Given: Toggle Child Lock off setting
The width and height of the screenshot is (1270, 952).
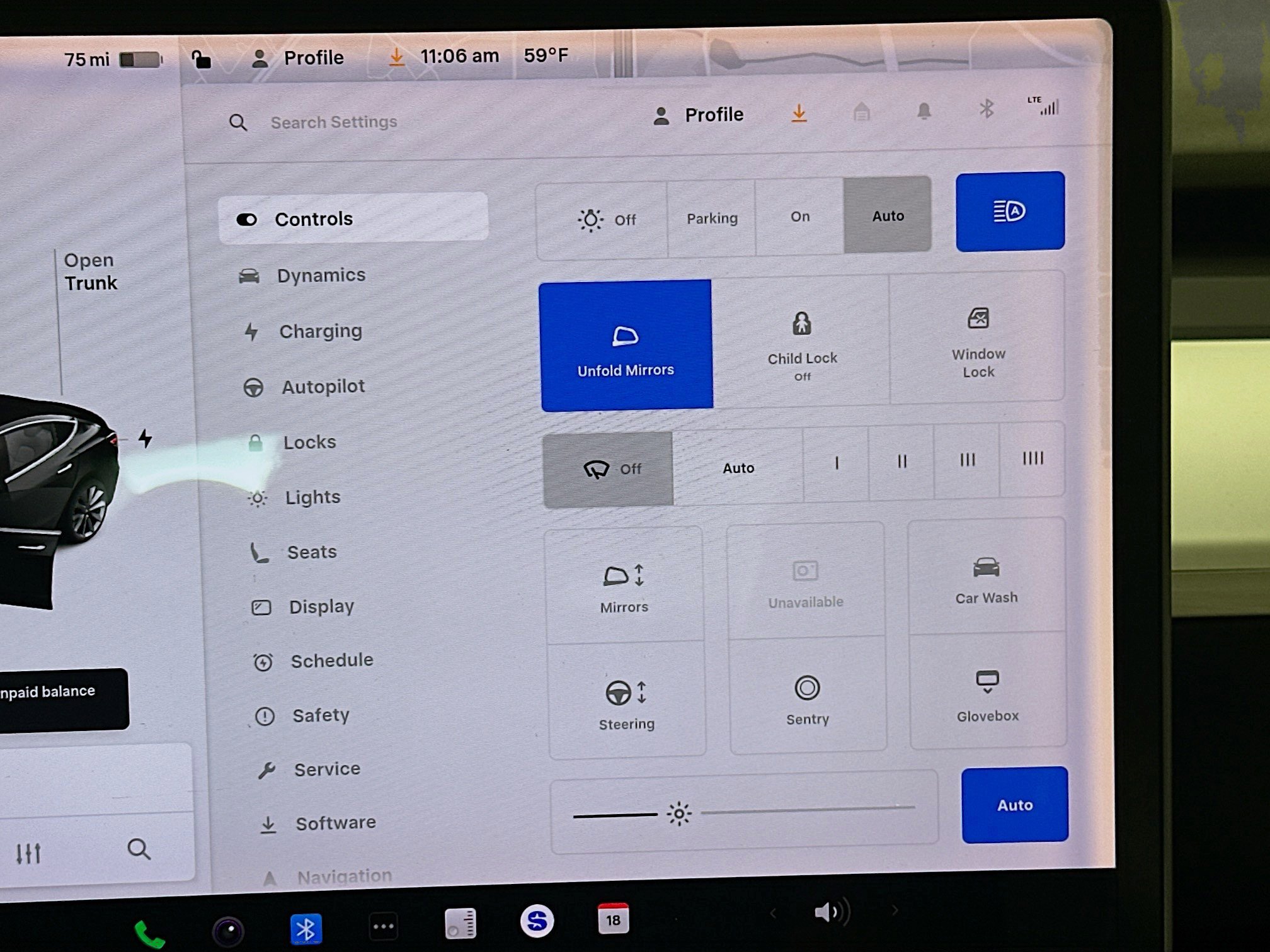Looking at the screenshot, I should coord(801,343).
